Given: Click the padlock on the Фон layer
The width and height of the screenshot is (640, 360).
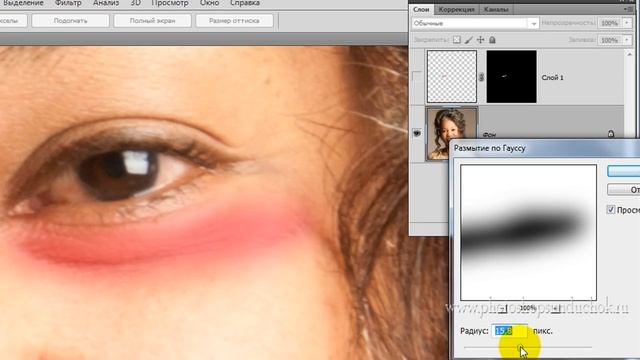Looking at the screenshot, I should 611,133.
